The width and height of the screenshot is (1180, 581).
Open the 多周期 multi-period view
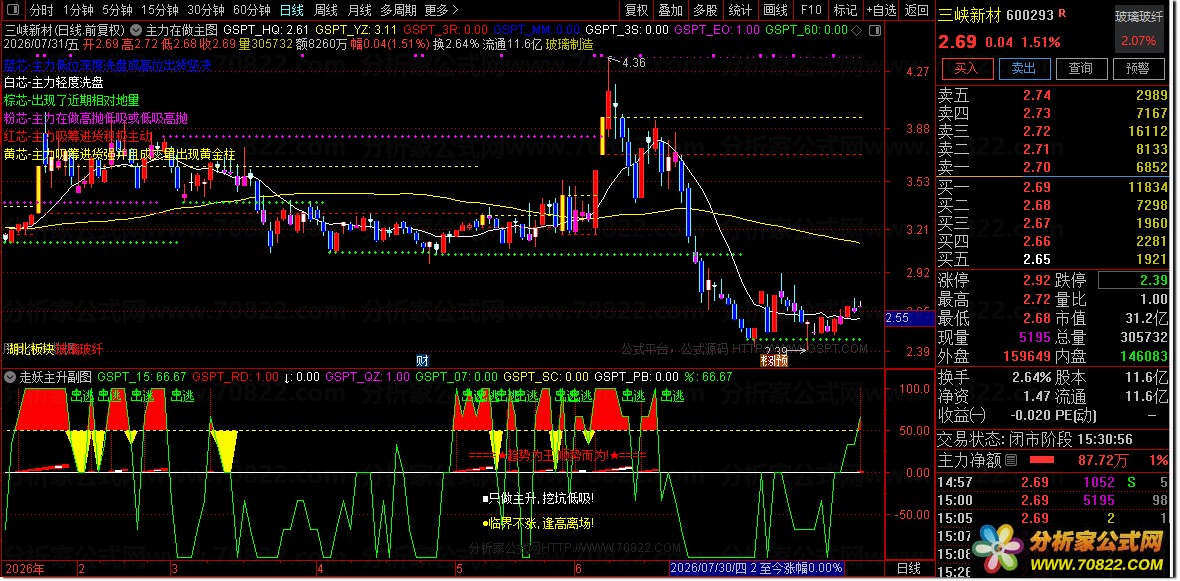pos(398,11)
